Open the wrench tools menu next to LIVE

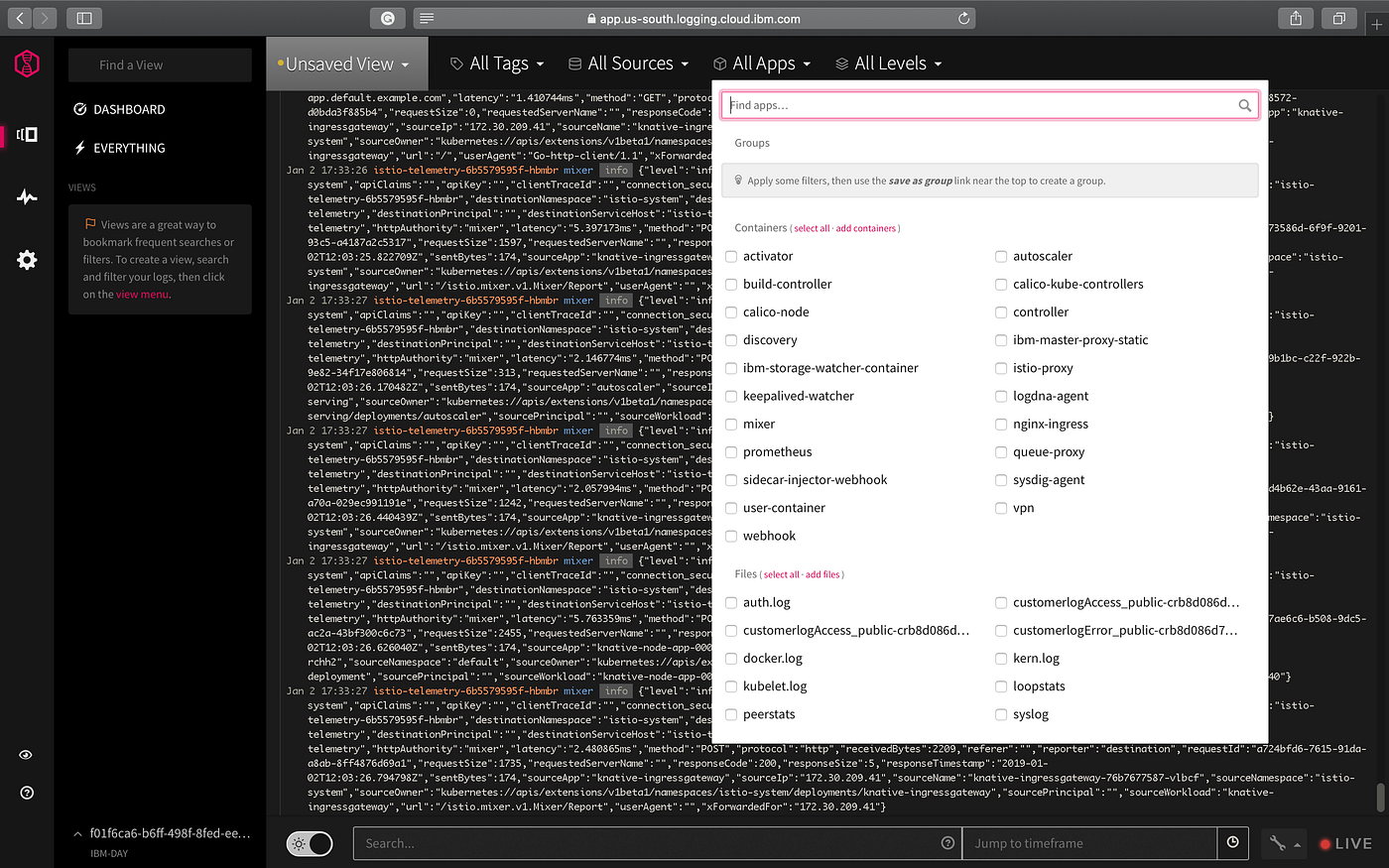[1281, 842]
